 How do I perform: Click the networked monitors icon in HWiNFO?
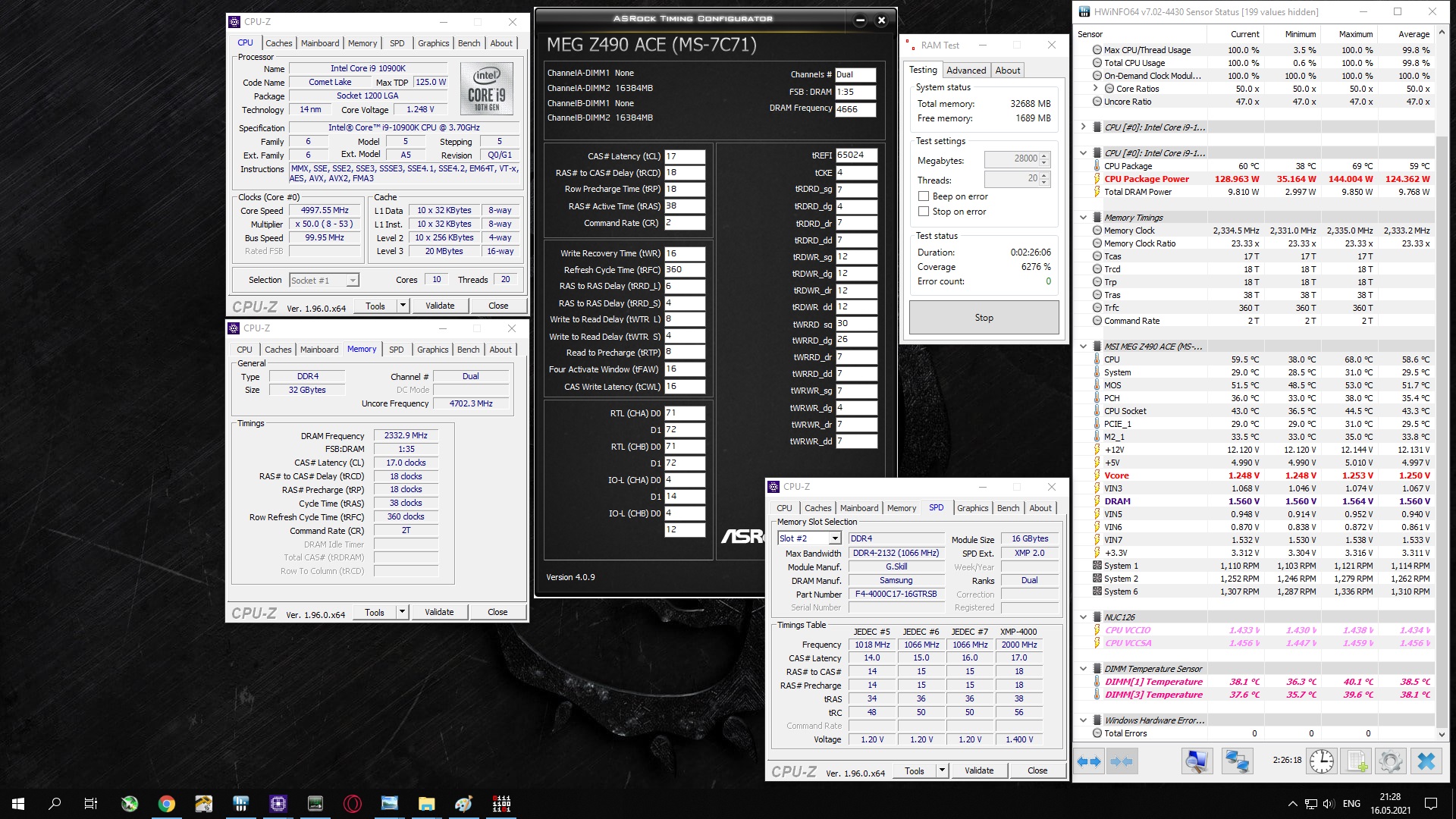click(1237, 761)
